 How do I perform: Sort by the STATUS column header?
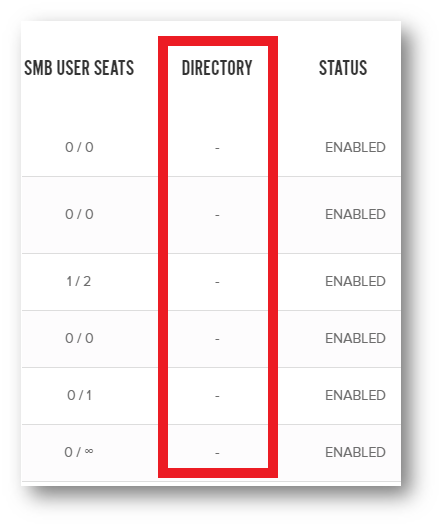343,68
